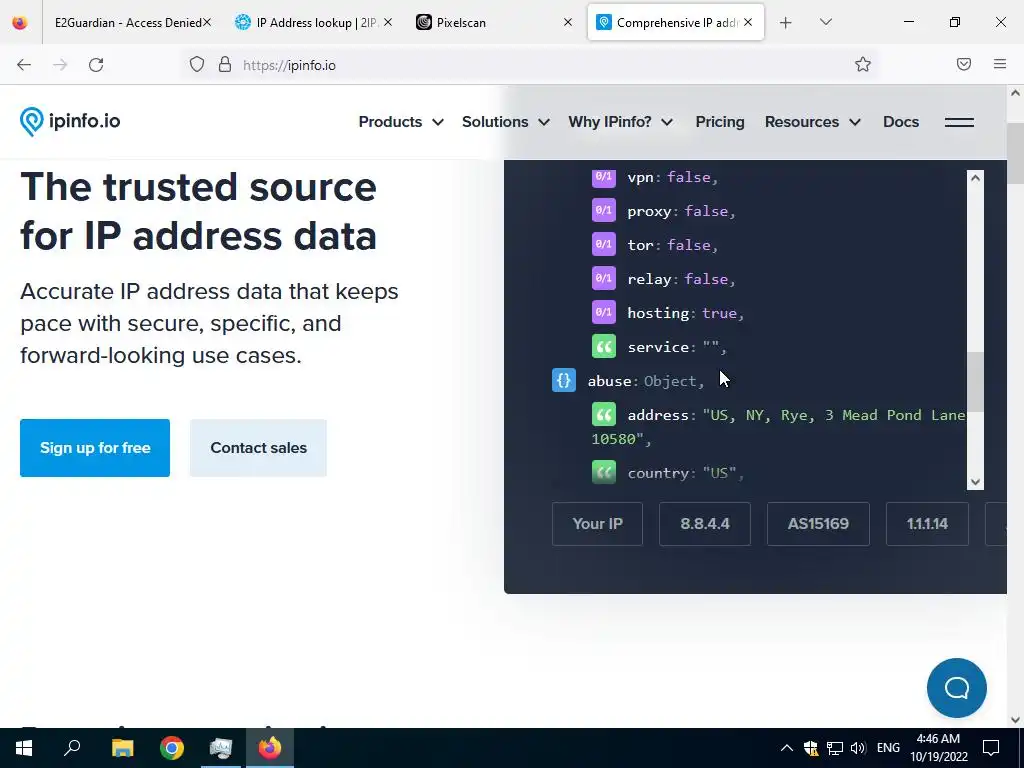Open the notification center icon
This screenshot has height=768, width=1024.
(x=991, y=748)
